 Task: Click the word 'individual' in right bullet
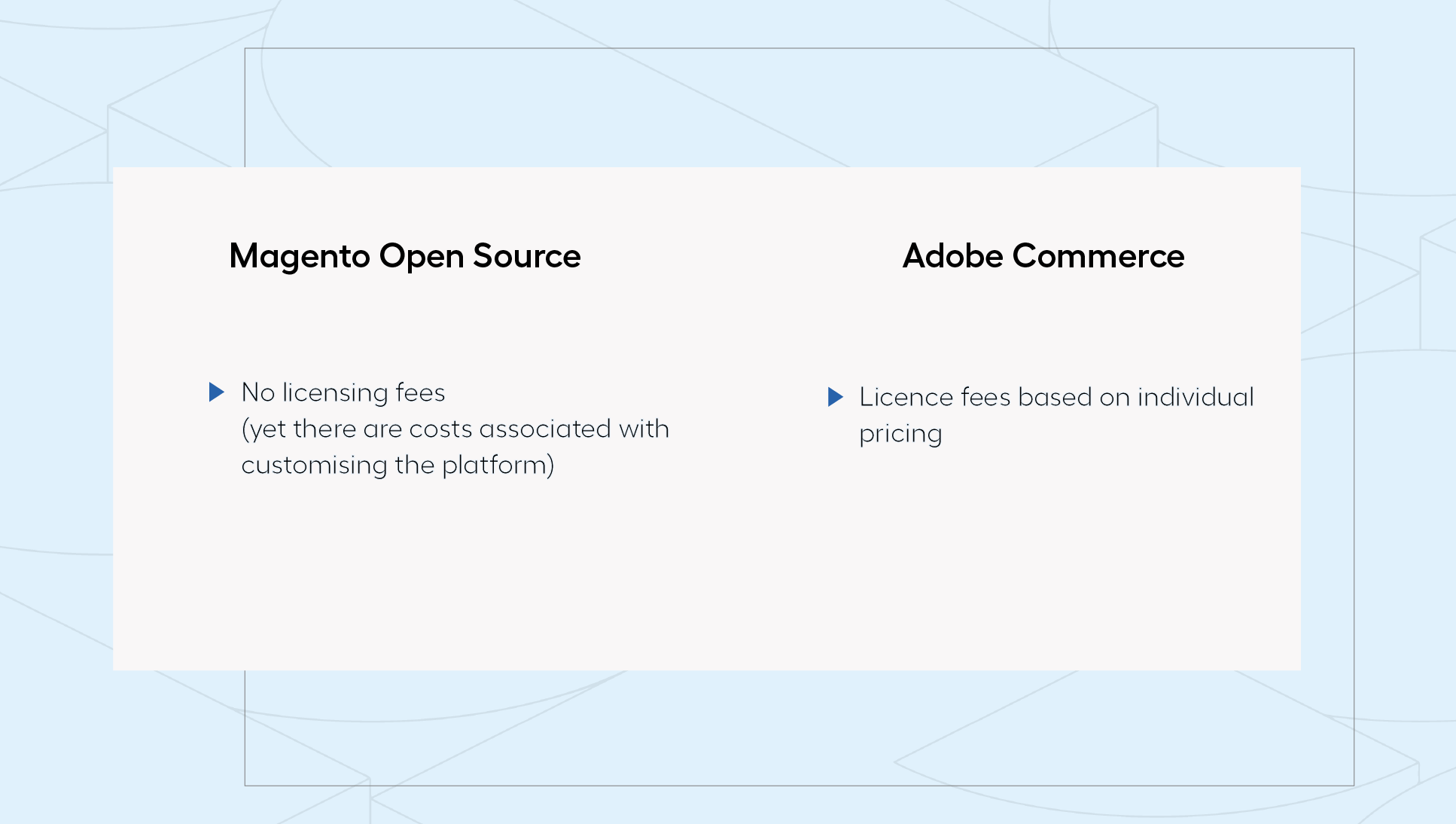pos(1196,397)
